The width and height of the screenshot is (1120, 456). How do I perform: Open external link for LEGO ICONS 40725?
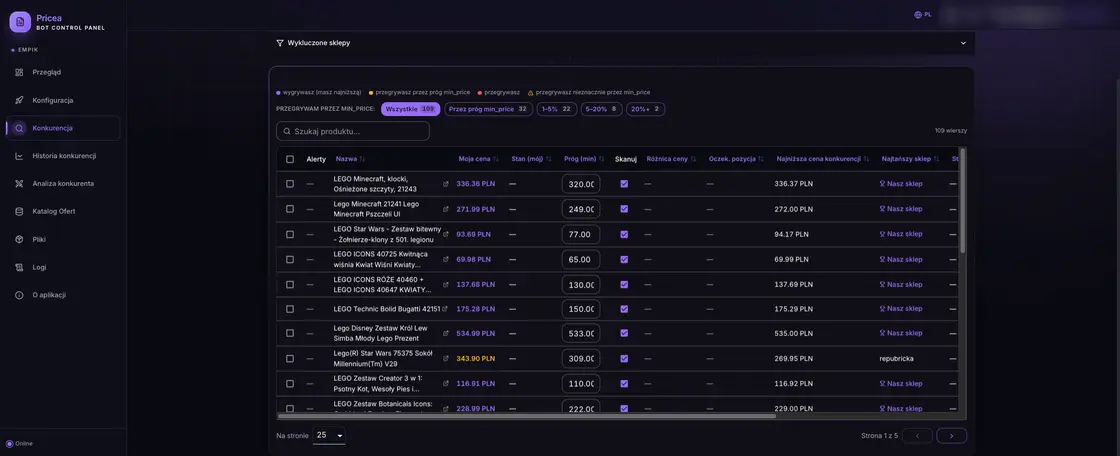click(x=446, y=259)
